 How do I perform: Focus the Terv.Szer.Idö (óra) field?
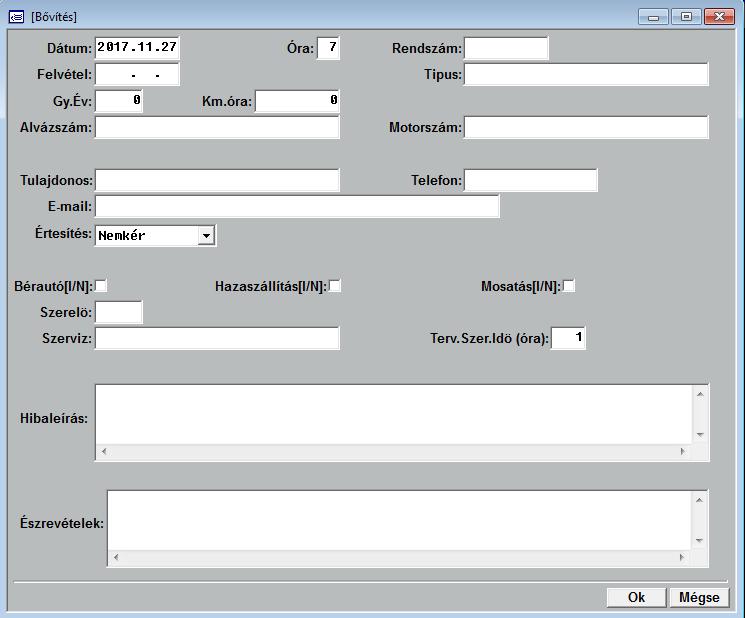click(x=568, y=338)
